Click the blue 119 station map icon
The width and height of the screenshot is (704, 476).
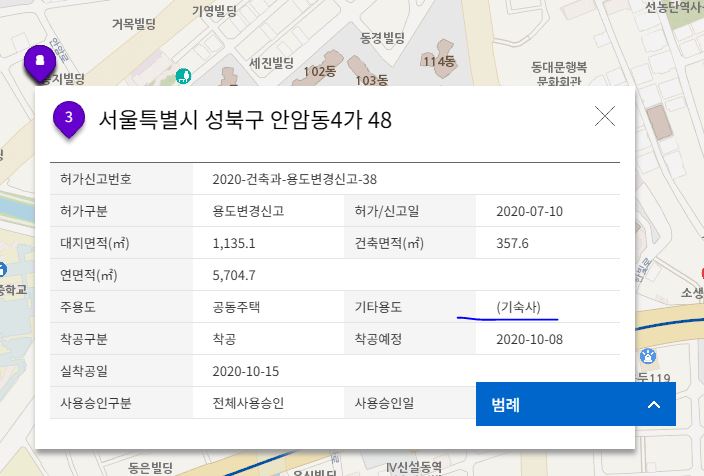649,356
